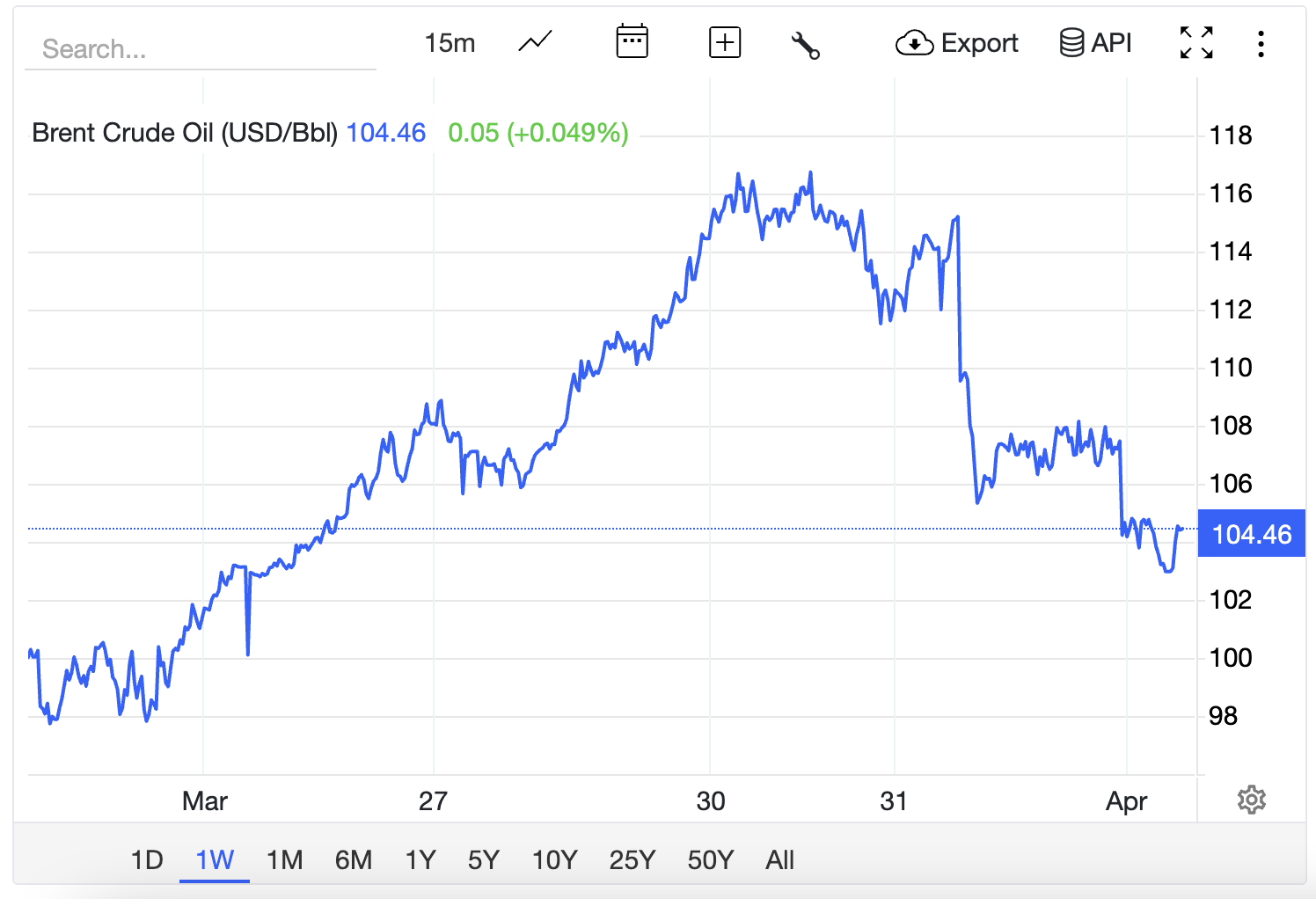
Task: Open the API database option
Action: pos(1095,42)
